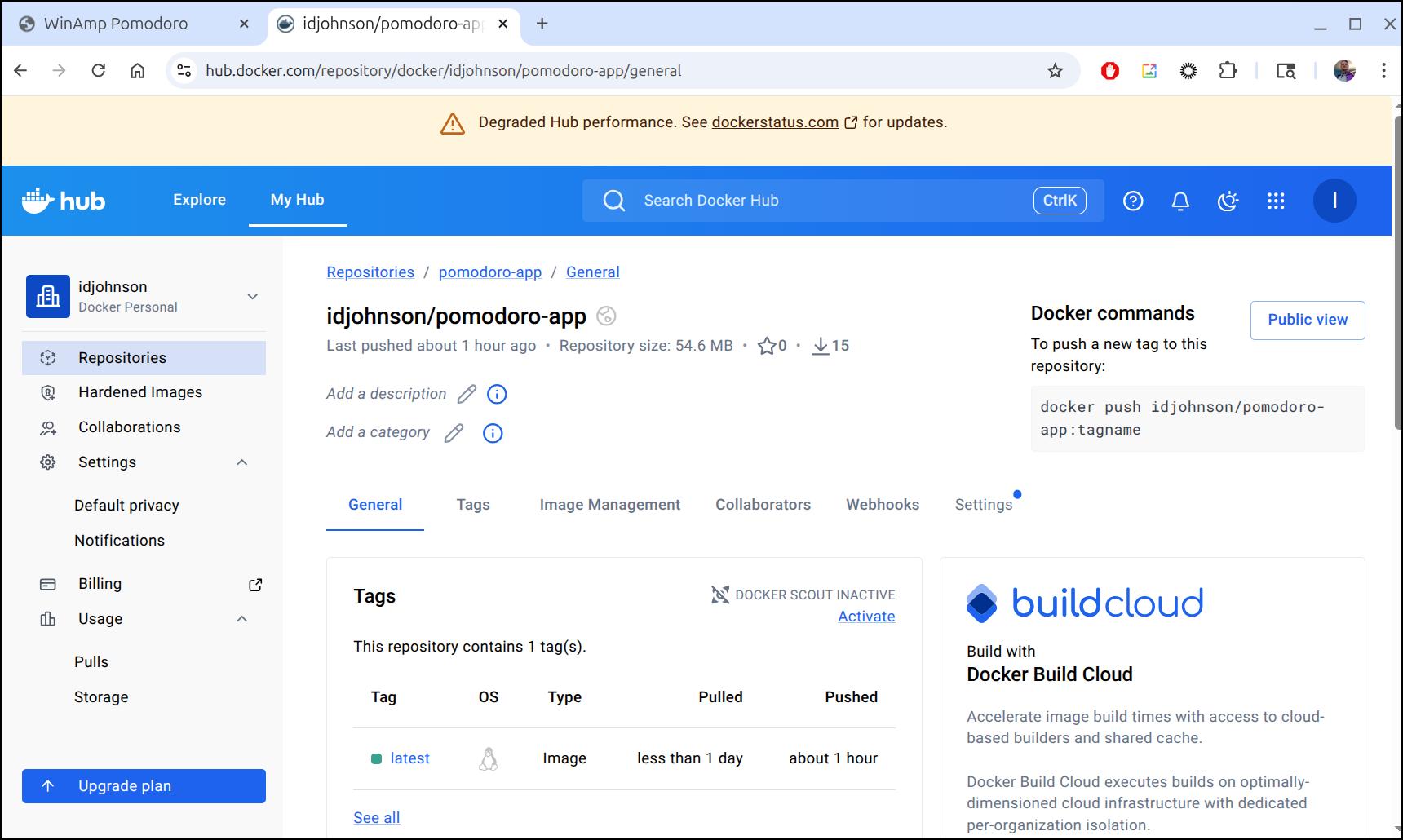Bookmark this page with the star icon
The width and height of the screenshot is (1403, 840).
click(1056, 71)
